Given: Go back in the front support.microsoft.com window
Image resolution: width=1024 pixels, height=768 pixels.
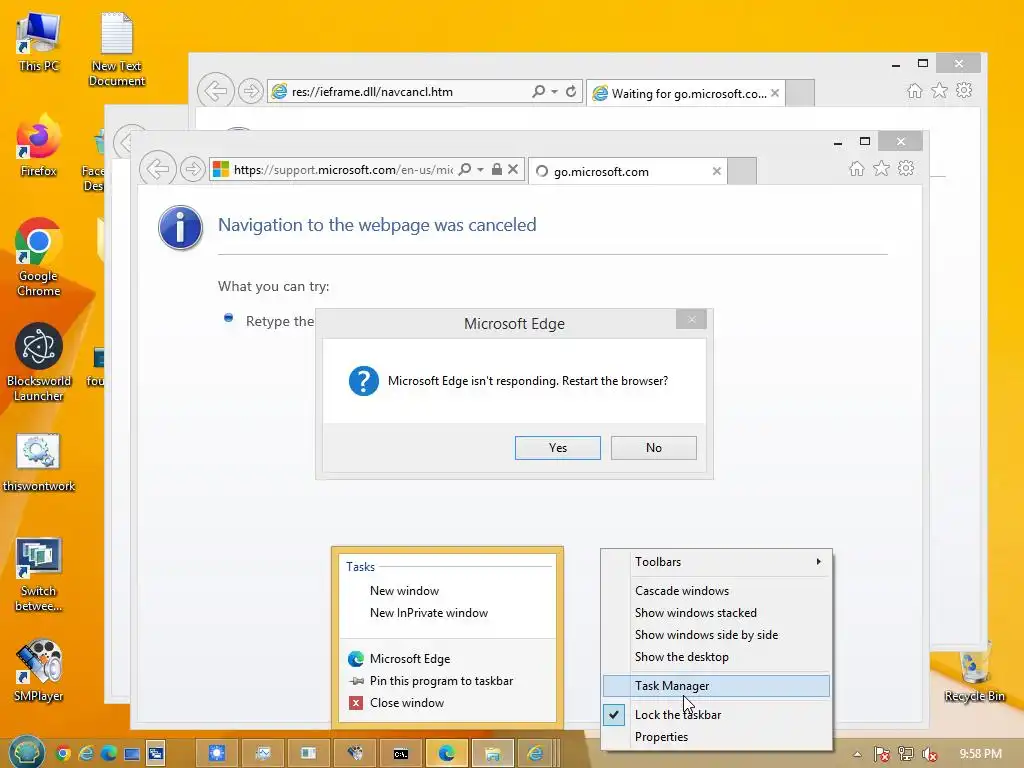Looking at the screenshot, I should (157, 169).
